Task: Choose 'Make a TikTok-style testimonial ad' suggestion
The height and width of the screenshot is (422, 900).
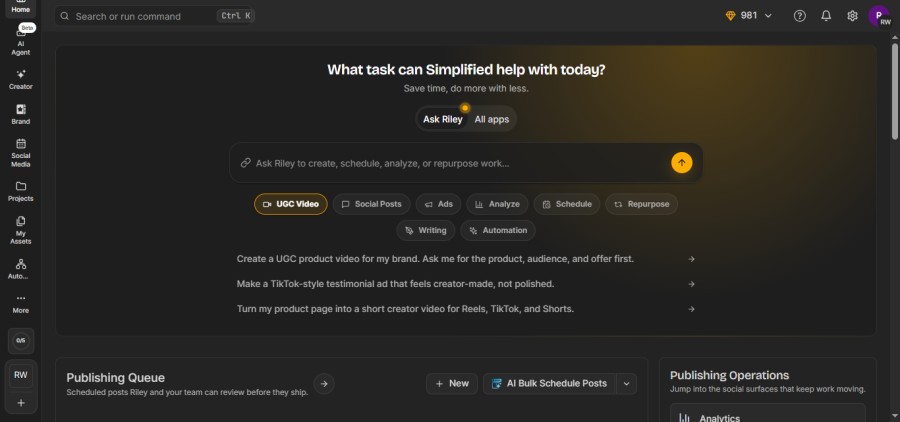Action: pos(395,284)
